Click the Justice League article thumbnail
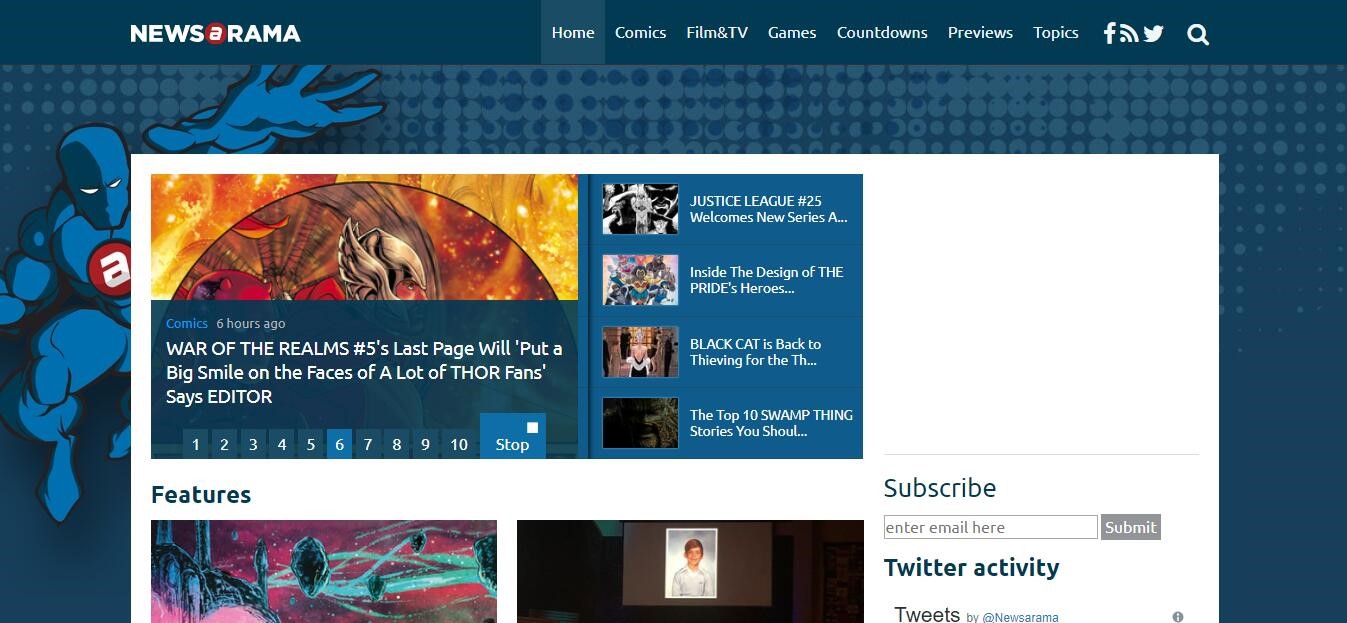The width and height of the screenshot is (1347, 623). point(640,209)
